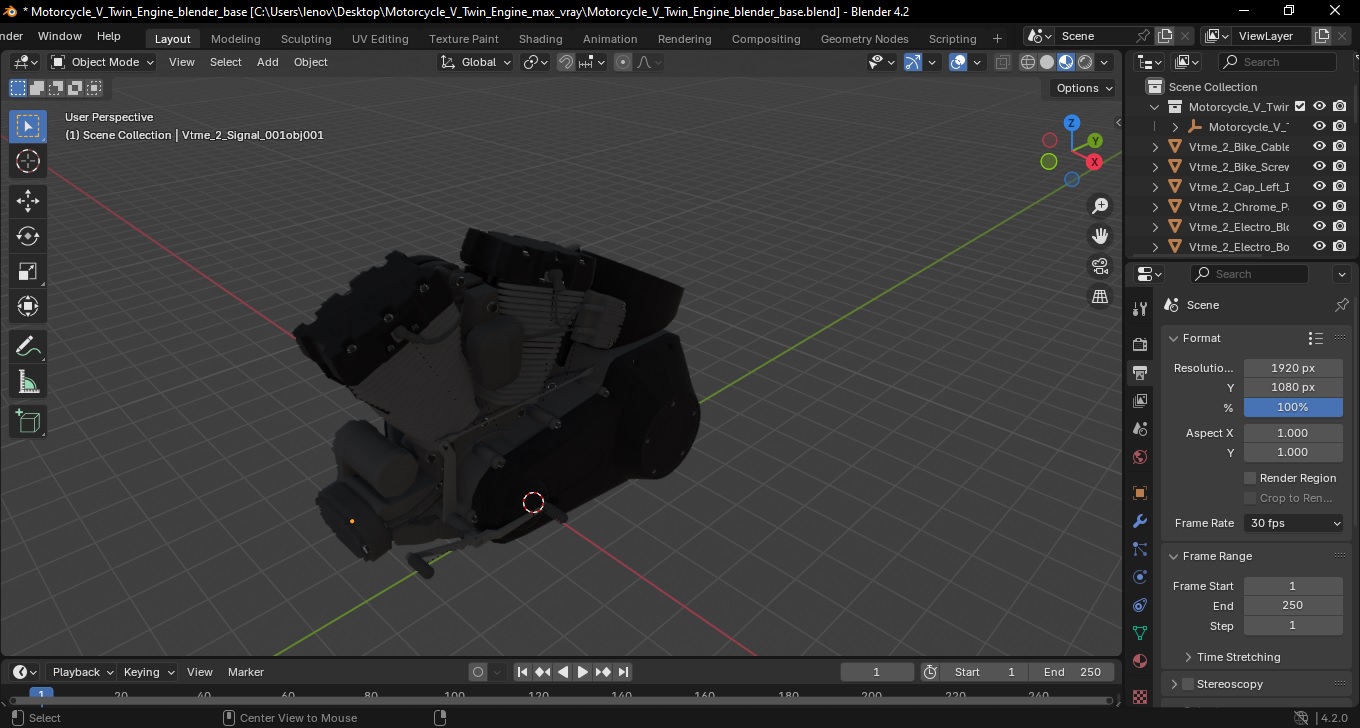Toggle X-ray display

[1003, 62]
